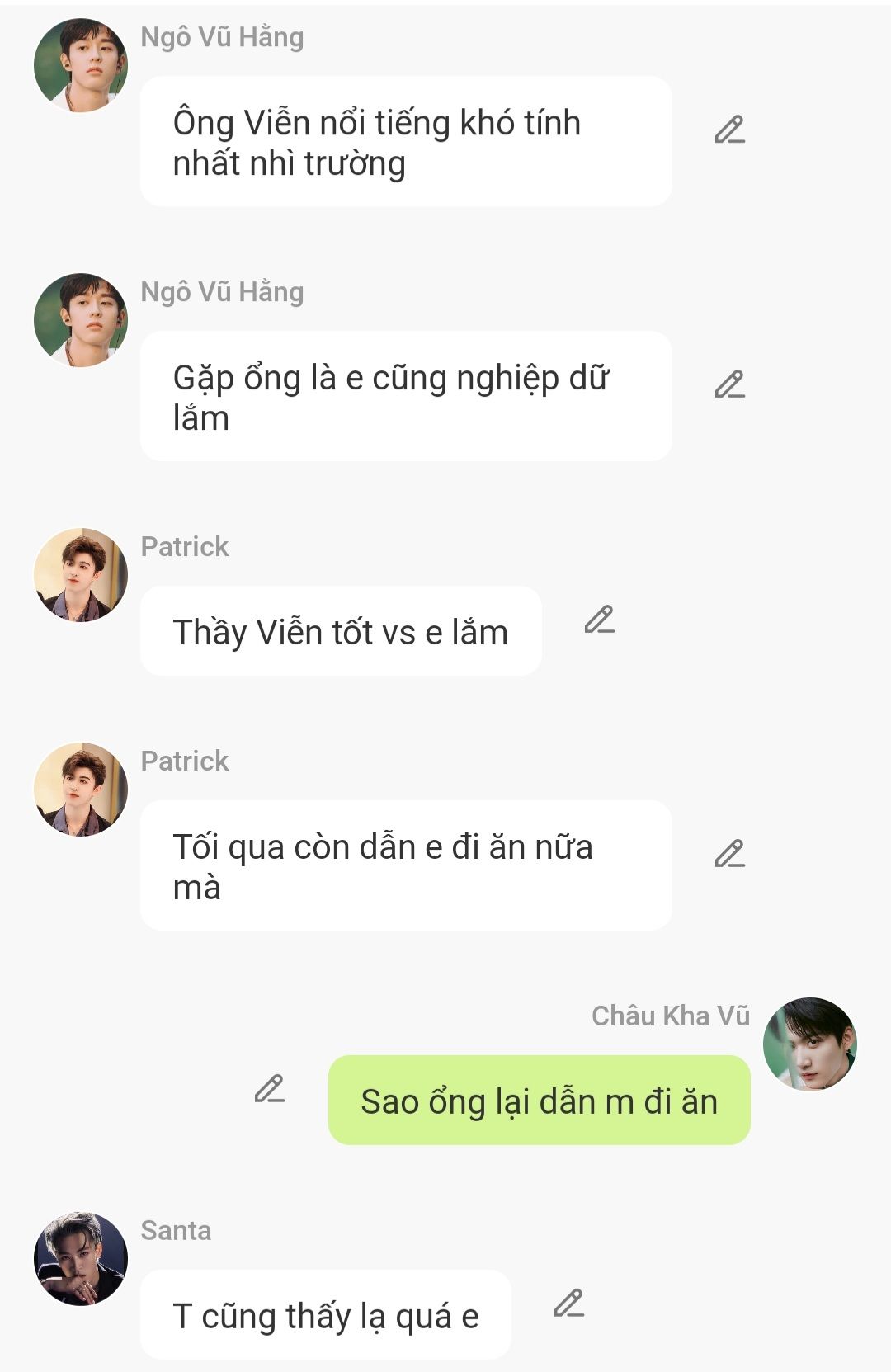Open Santa's profile picture

pos(81,1259)
